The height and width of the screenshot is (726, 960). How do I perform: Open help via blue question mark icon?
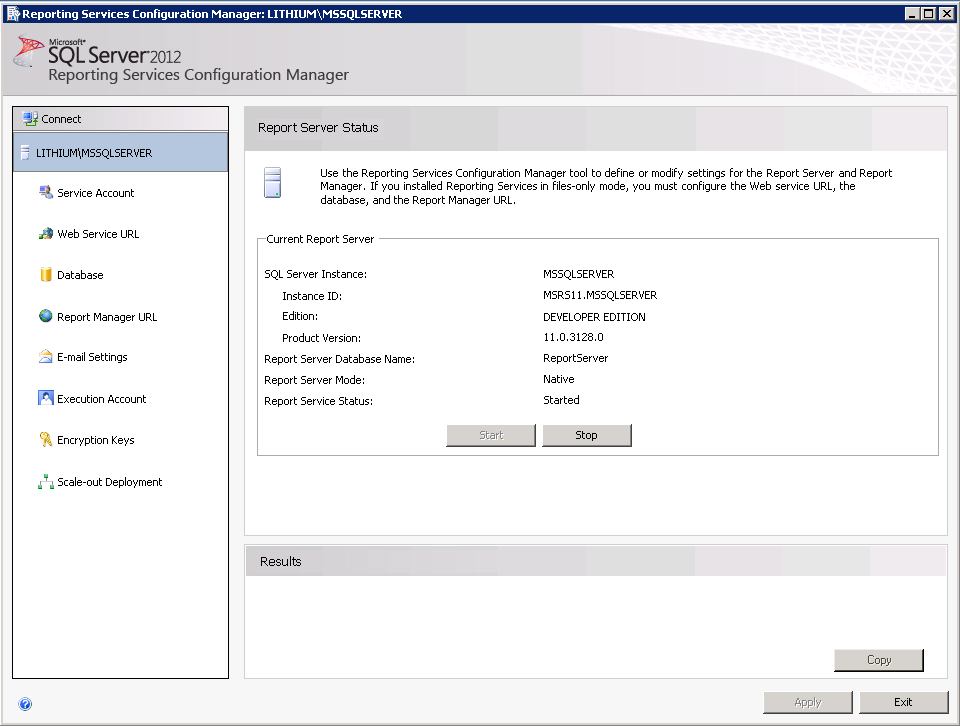25,704
